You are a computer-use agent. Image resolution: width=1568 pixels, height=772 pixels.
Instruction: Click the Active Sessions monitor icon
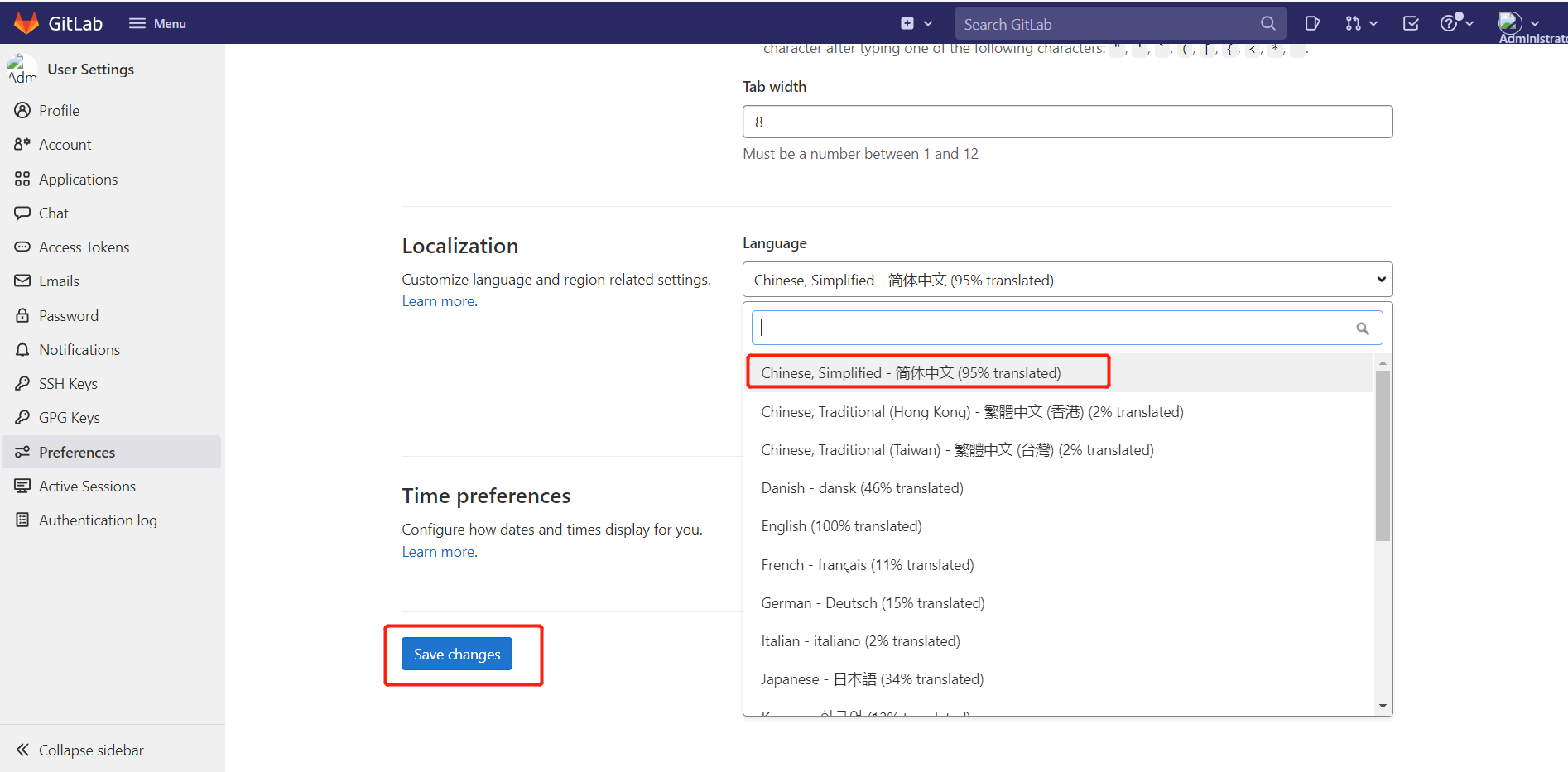tap(22, 486)
